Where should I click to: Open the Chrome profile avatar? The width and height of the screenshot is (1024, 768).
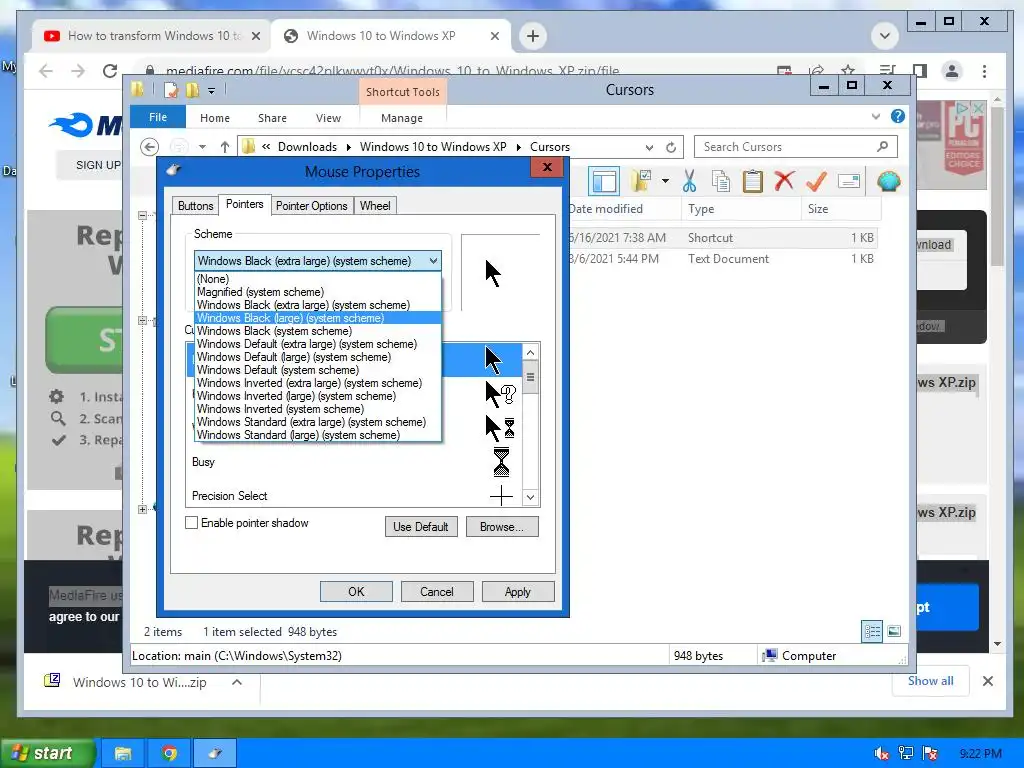(x=952, y=71)
